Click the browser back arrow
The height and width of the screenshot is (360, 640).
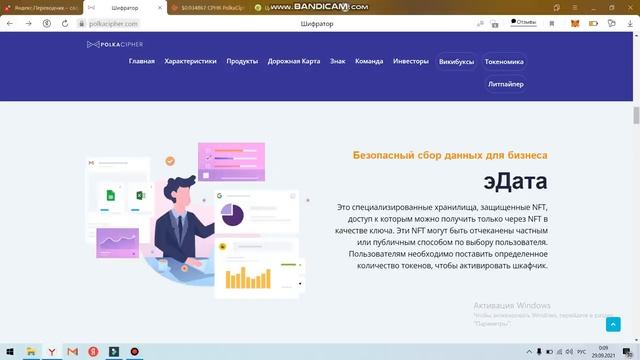pos(10,24)
